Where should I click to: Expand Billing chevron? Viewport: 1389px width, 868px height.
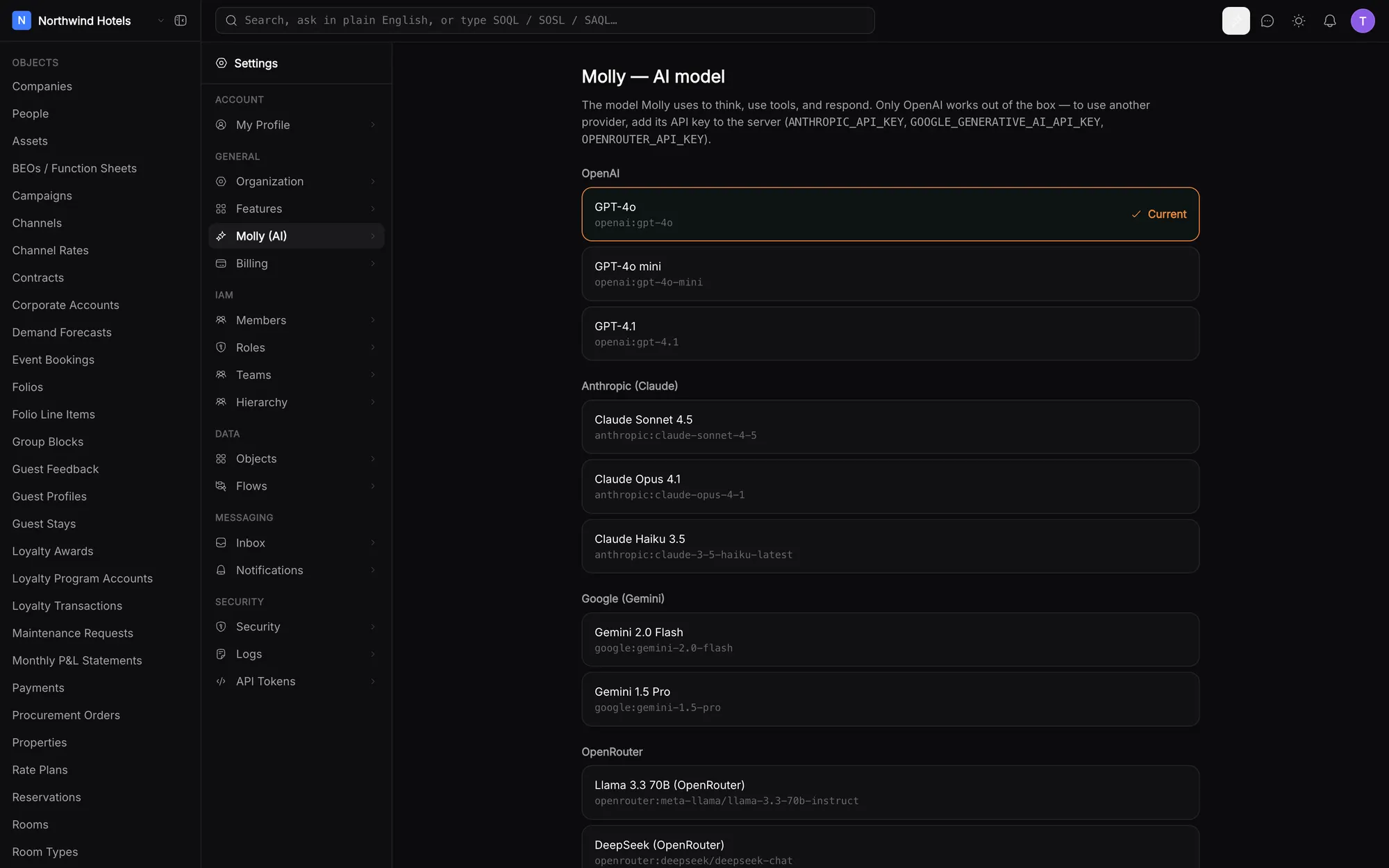coord(373,263)
